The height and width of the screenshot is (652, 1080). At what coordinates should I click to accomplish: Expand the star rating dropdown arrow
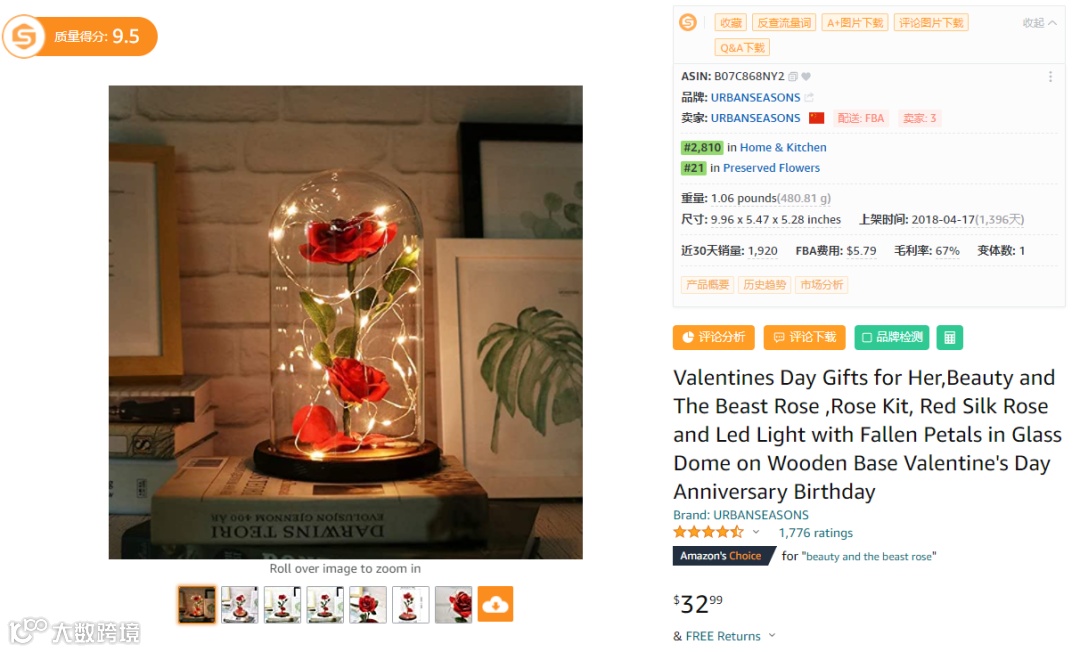click(756, 532)
